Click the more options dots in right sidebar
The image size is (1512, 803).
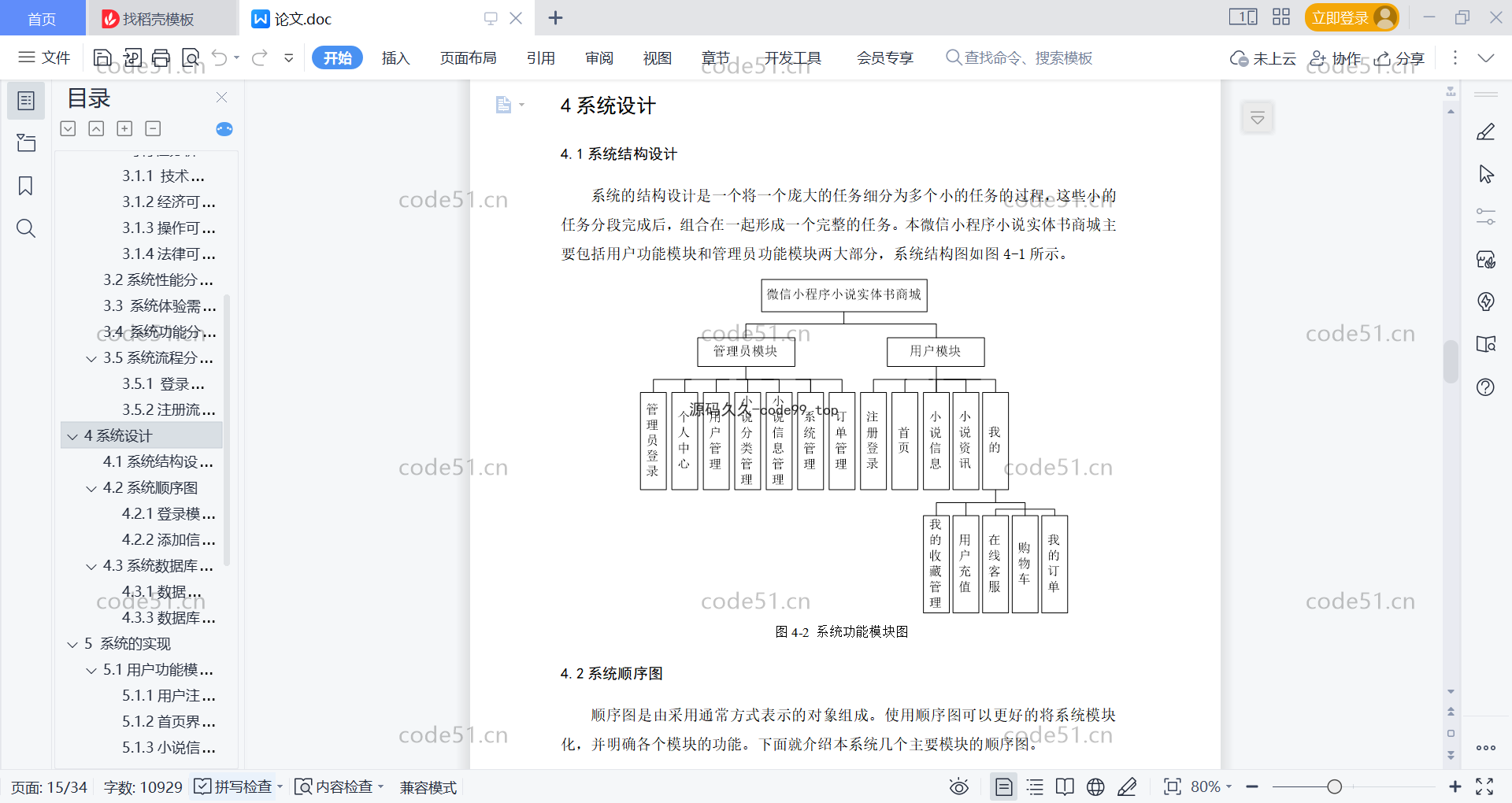coord(1486,748)
